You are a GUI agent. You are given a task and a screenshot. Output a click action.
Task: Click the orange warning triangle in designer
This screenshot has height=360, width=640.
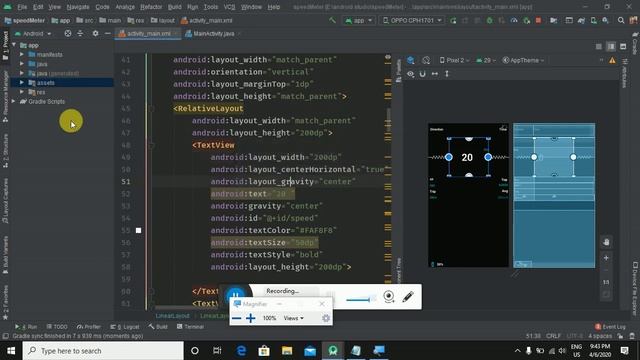tap(612, 60)
